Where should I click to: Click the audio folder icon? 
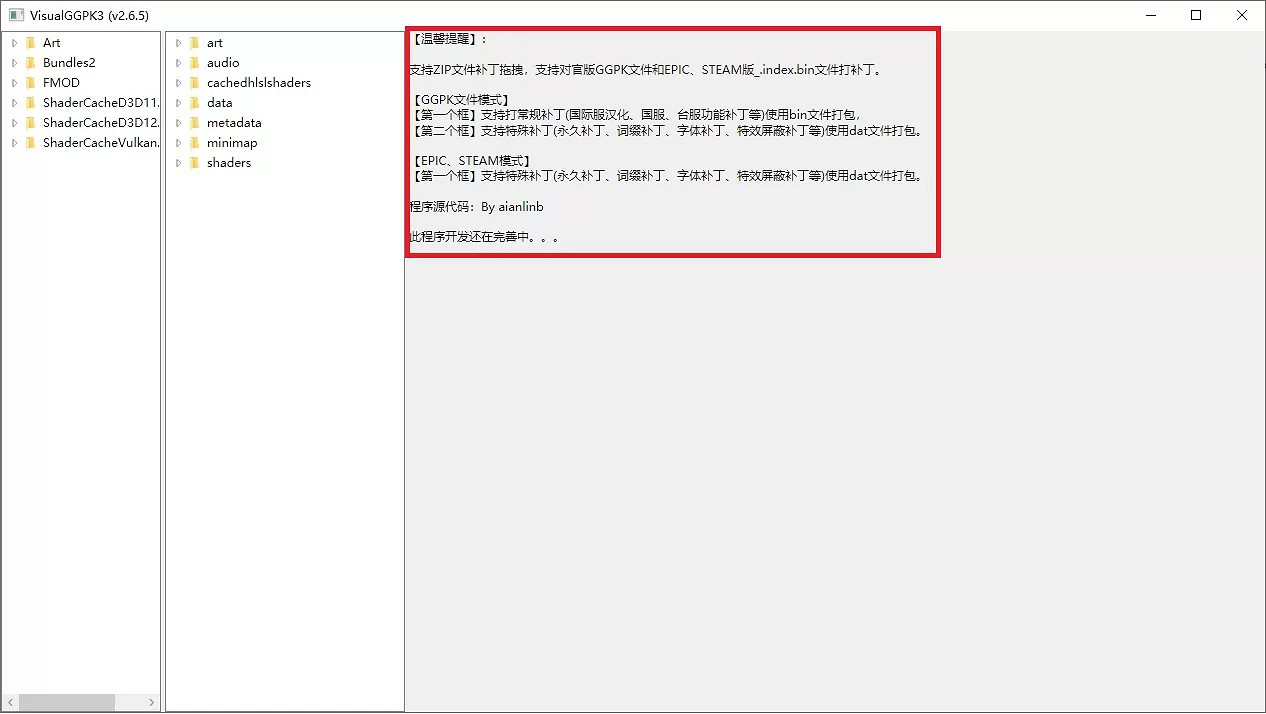(x=196, y=62)
